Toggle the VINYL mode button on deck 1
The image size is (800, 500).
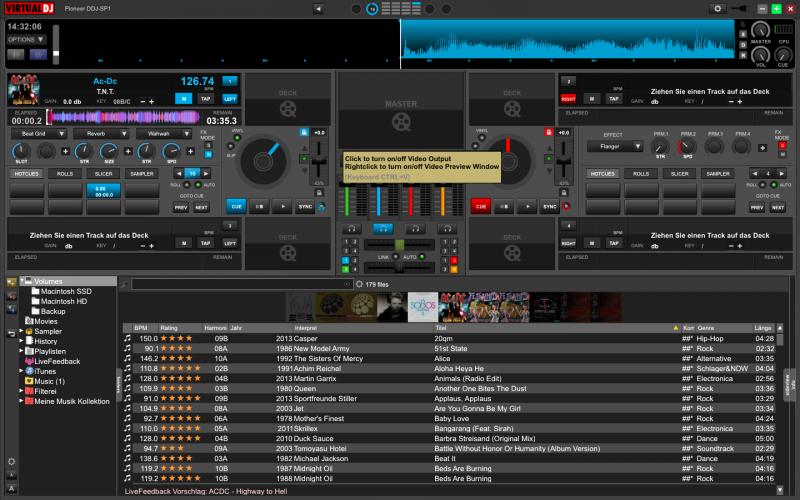click(237, 138)
